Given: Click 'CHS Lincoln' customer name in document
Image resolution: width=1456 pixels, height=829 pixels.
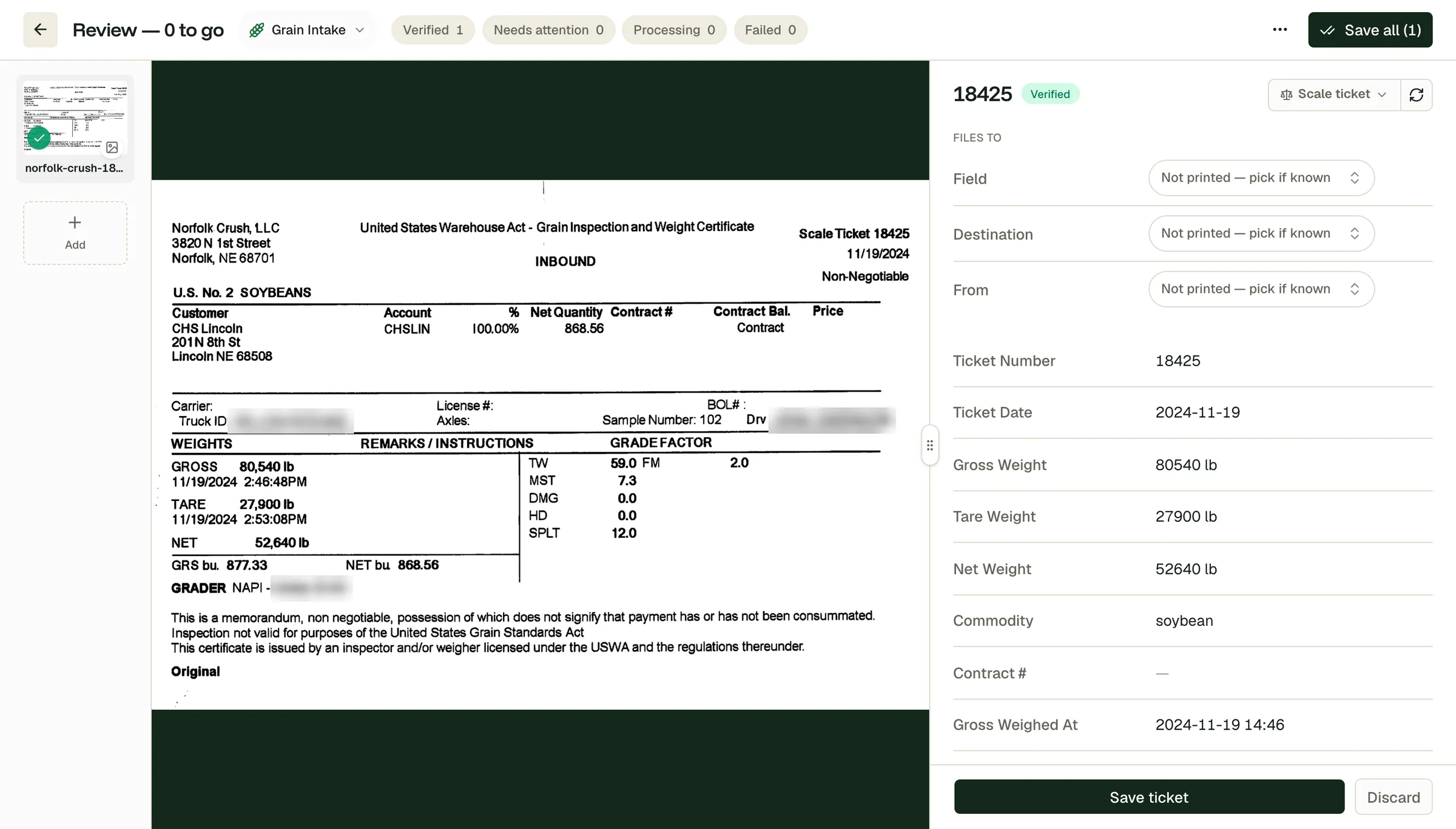Looking at the screenshot, I should [x=207, y=328].
